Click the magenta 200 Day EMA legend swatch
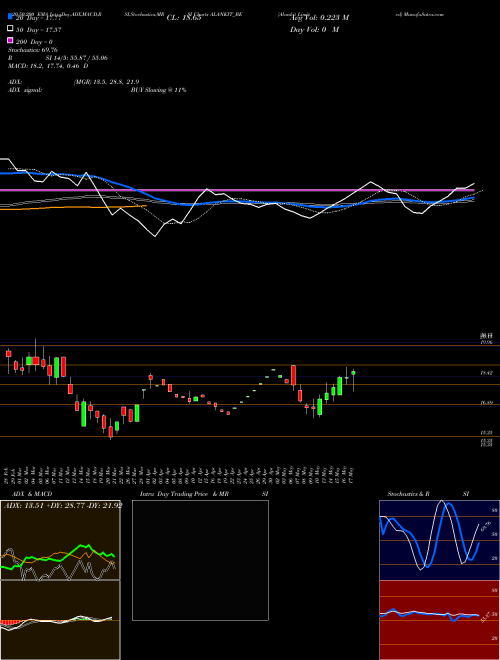 tap(10, 40)
